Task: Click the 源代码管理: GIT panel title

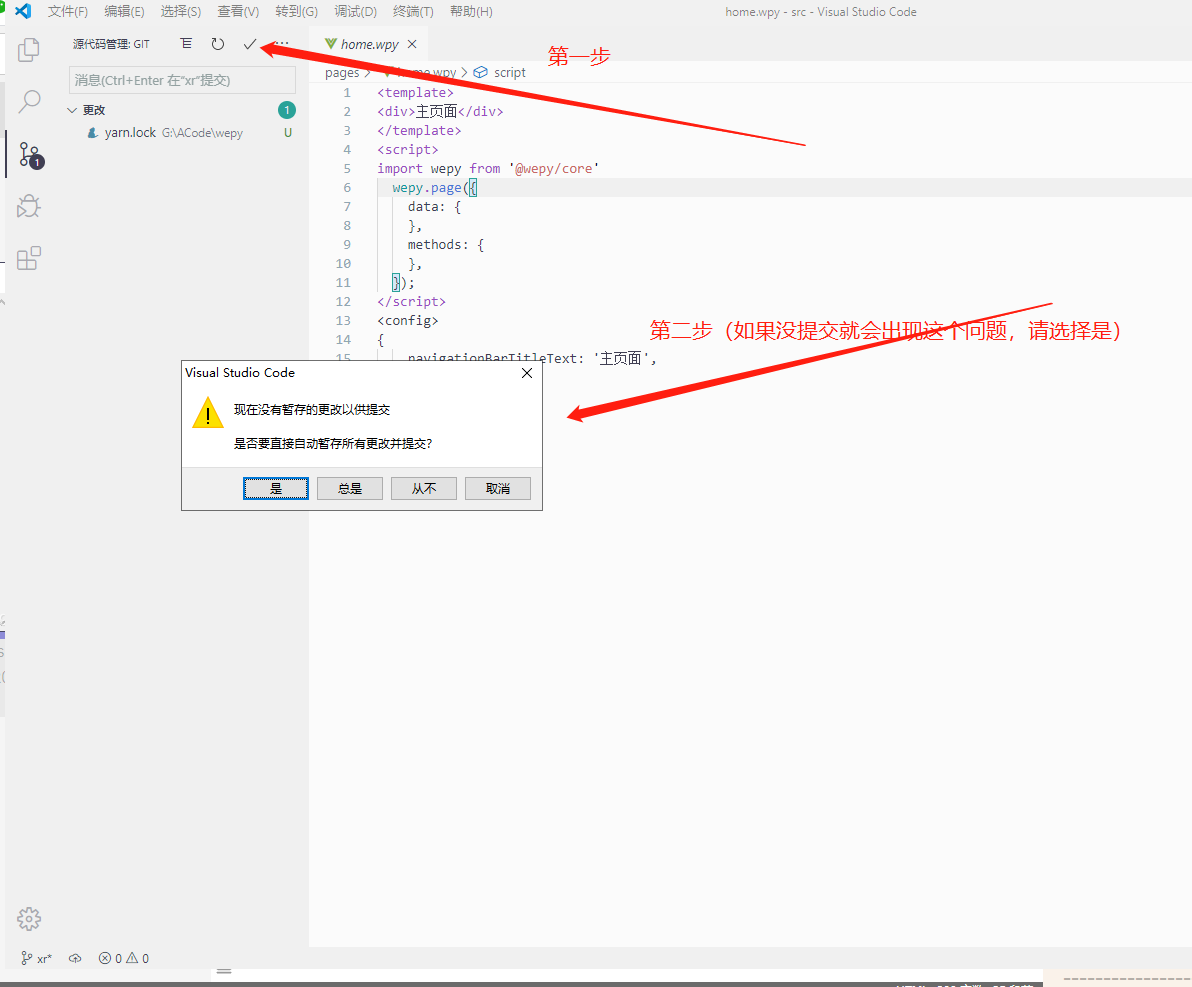Action: coord(111,44)
